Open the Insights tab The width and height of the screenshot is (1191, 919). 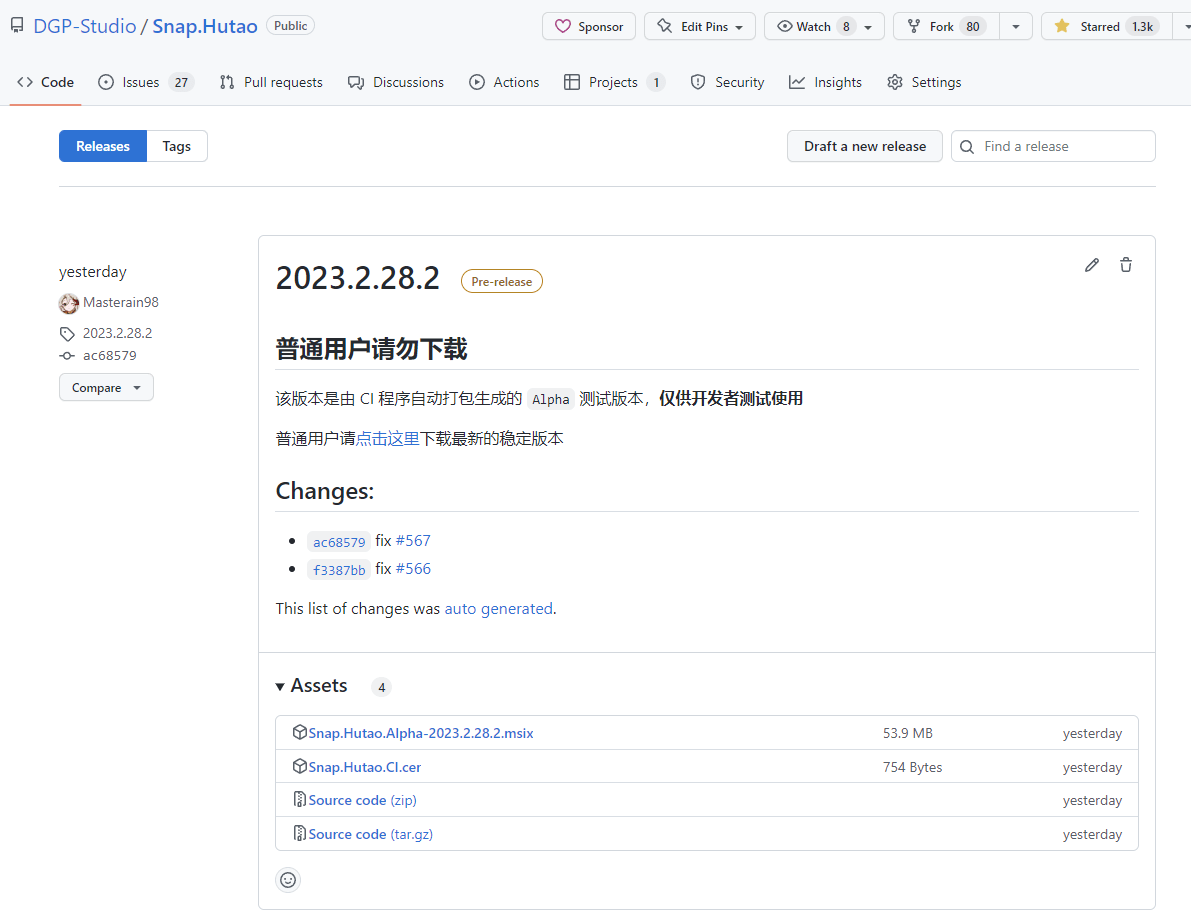click(826, 82)
